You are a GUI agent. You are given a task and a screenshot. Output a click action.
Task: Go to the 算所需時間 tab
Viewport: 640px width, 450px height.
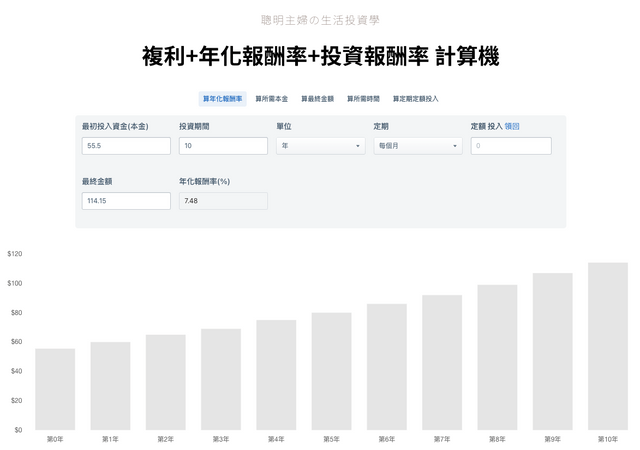click(x=364, y=99)
